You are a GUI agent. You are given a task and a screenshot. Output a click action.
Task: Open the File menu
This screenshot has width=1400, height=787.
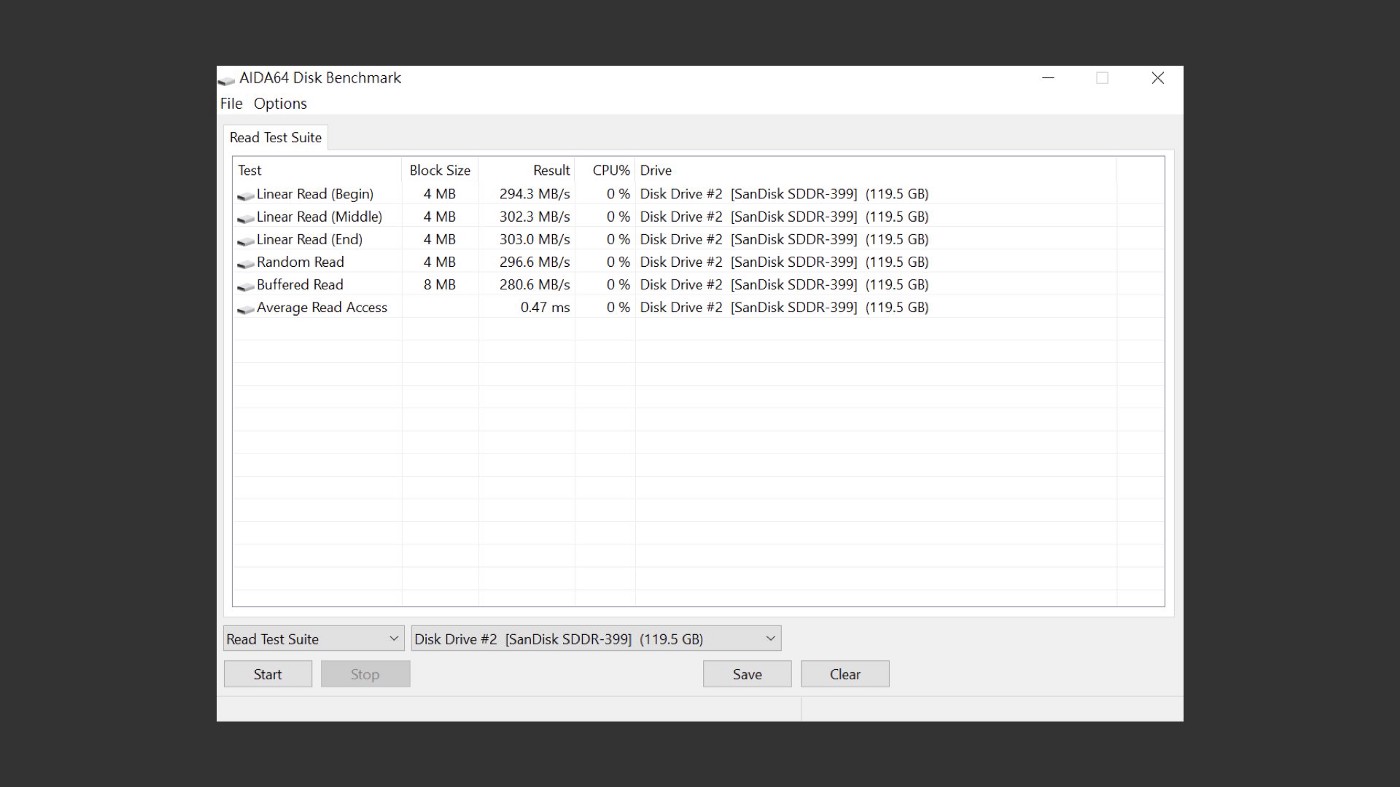pyautogui.click(x=231, y=103)
